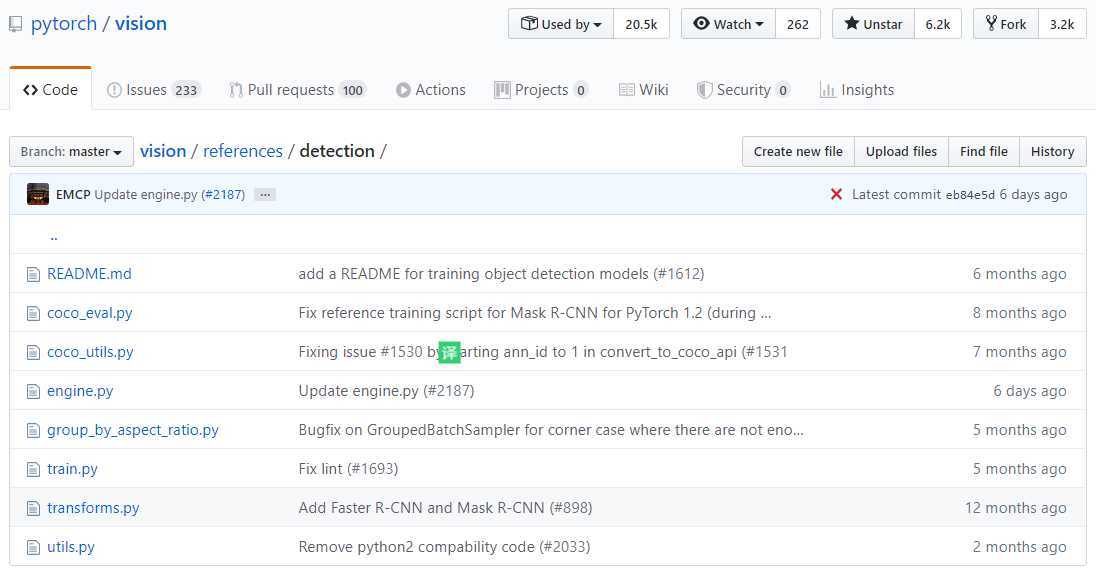Go up to parent directory (..)
The height and width of the screenshot is (575, 1096).
pyautogui.click(x=54, y=236)
